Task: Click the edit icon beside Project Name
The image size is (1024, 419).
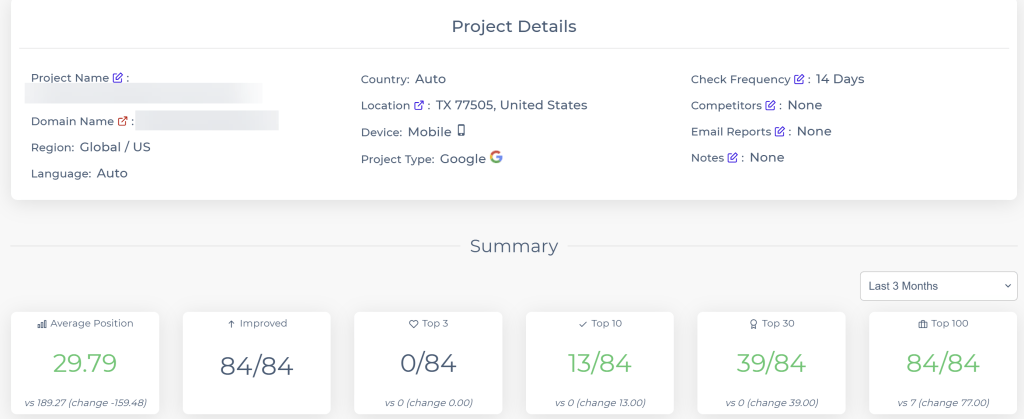Action: pyautogui.click(x=118, y=78)
